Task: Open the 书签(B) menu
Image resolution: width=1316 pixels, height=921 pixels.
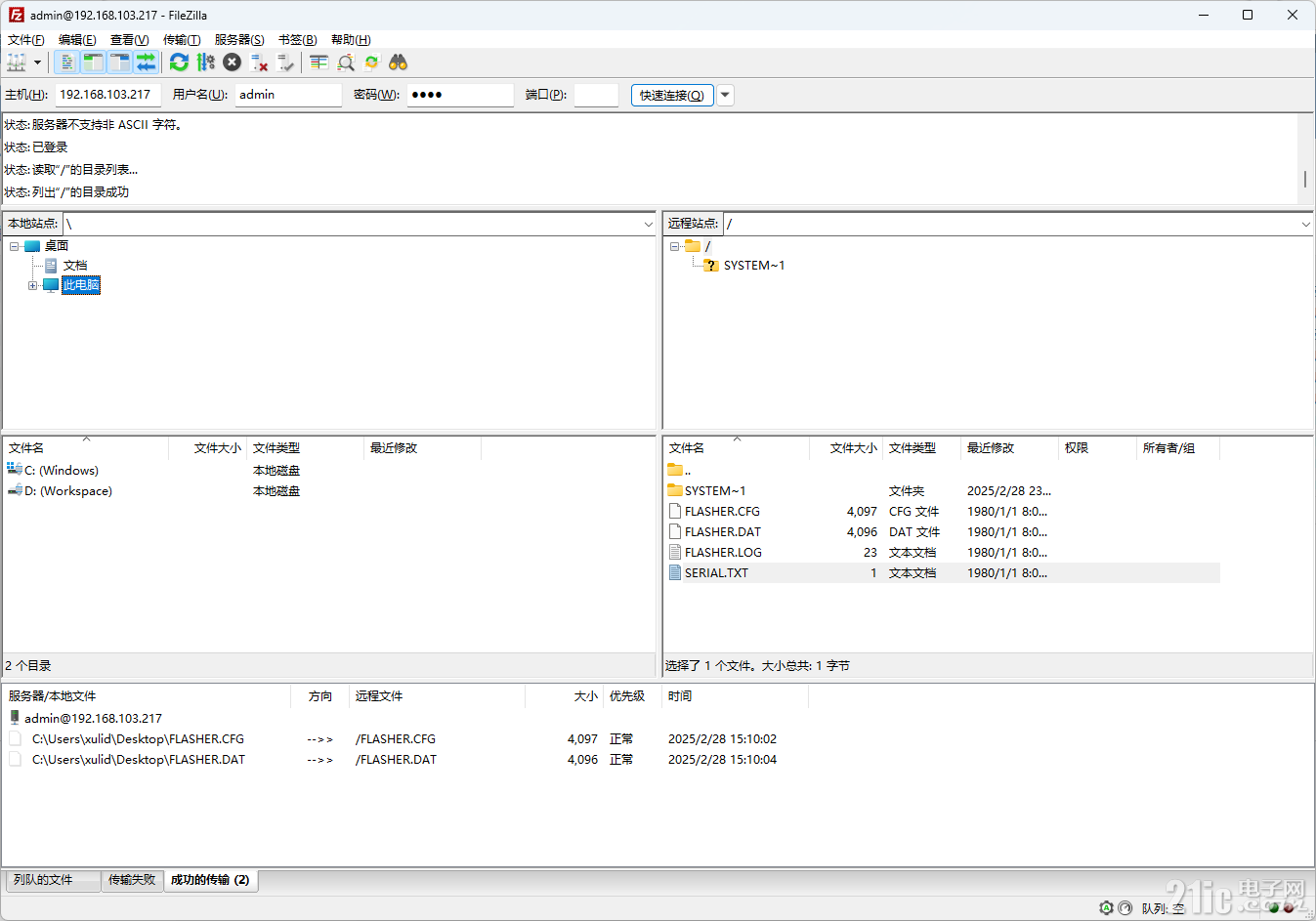Action: (298, 40)
